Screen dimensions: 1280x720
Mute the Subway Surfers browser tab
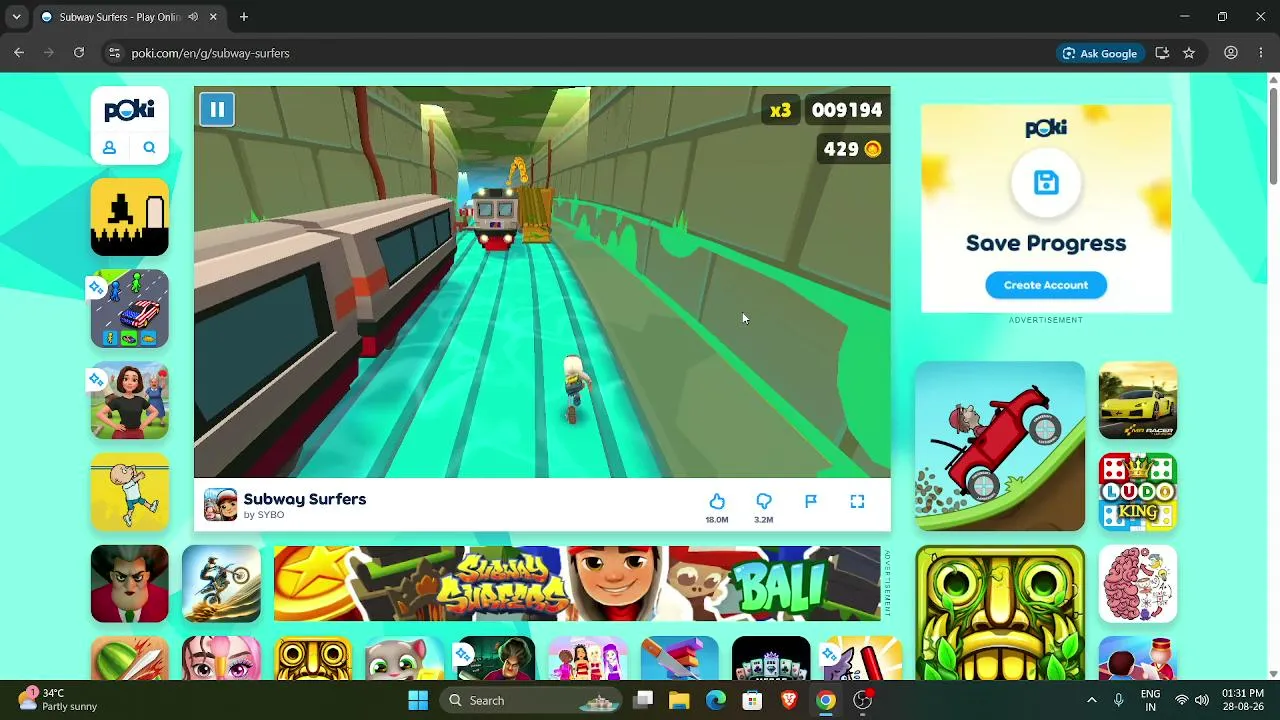point(193,17)
